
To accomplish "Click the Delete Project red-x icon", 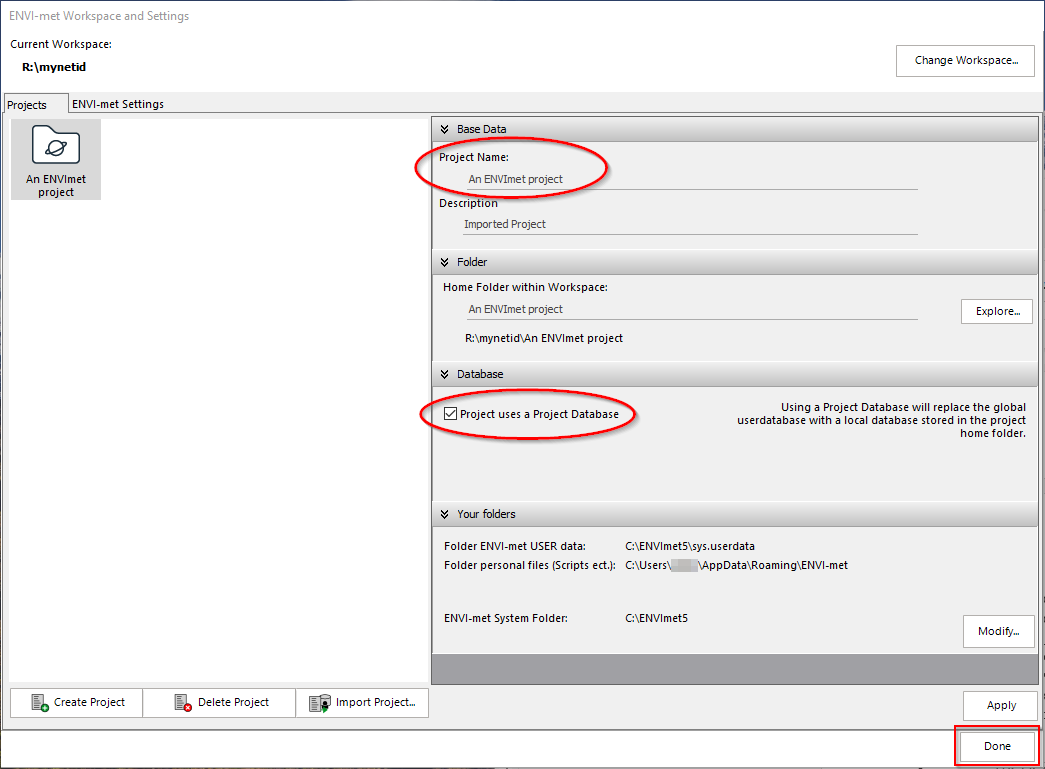I will [x=182, y=703].
